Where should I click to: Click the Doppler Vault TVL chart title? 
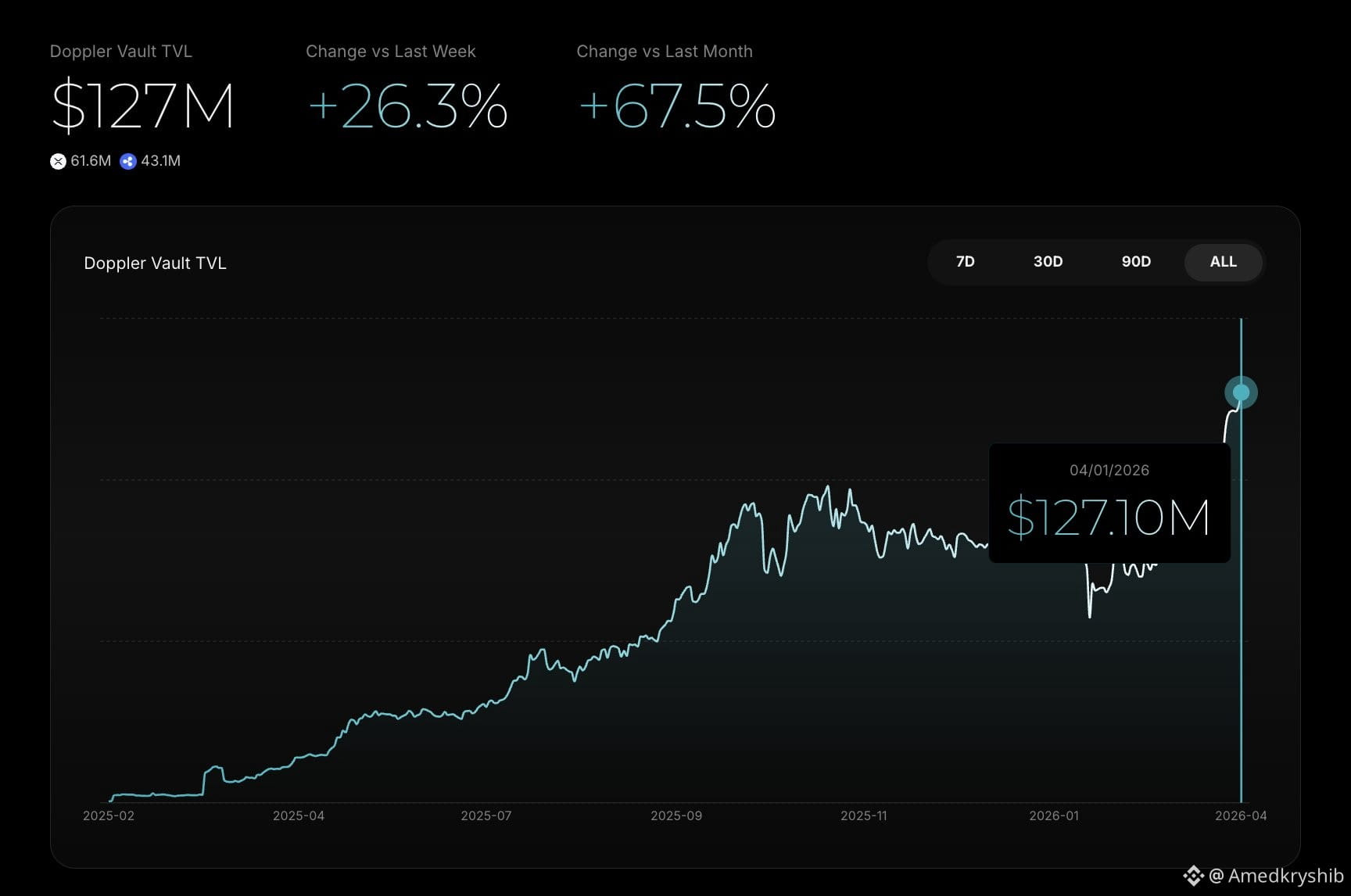[155, 263]
